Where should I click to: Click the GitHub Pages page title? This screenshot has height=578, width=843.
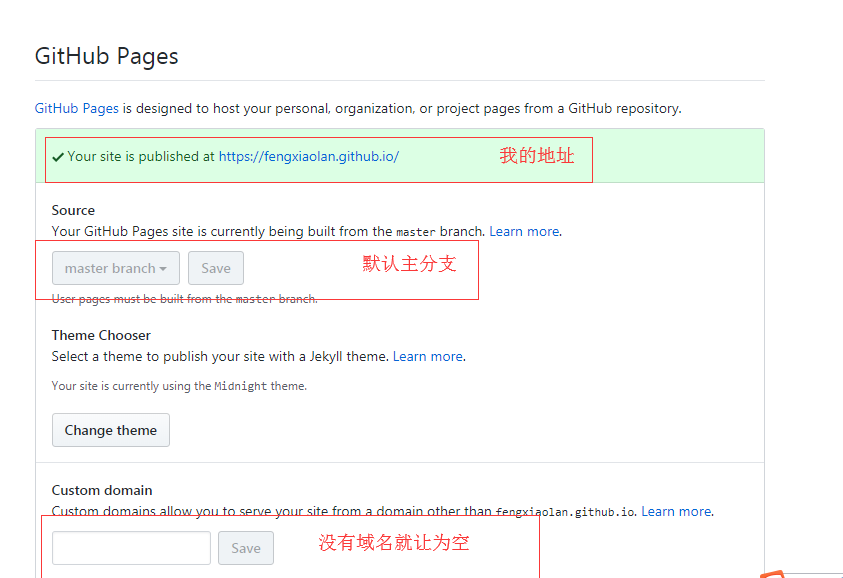tap(106, 56)
